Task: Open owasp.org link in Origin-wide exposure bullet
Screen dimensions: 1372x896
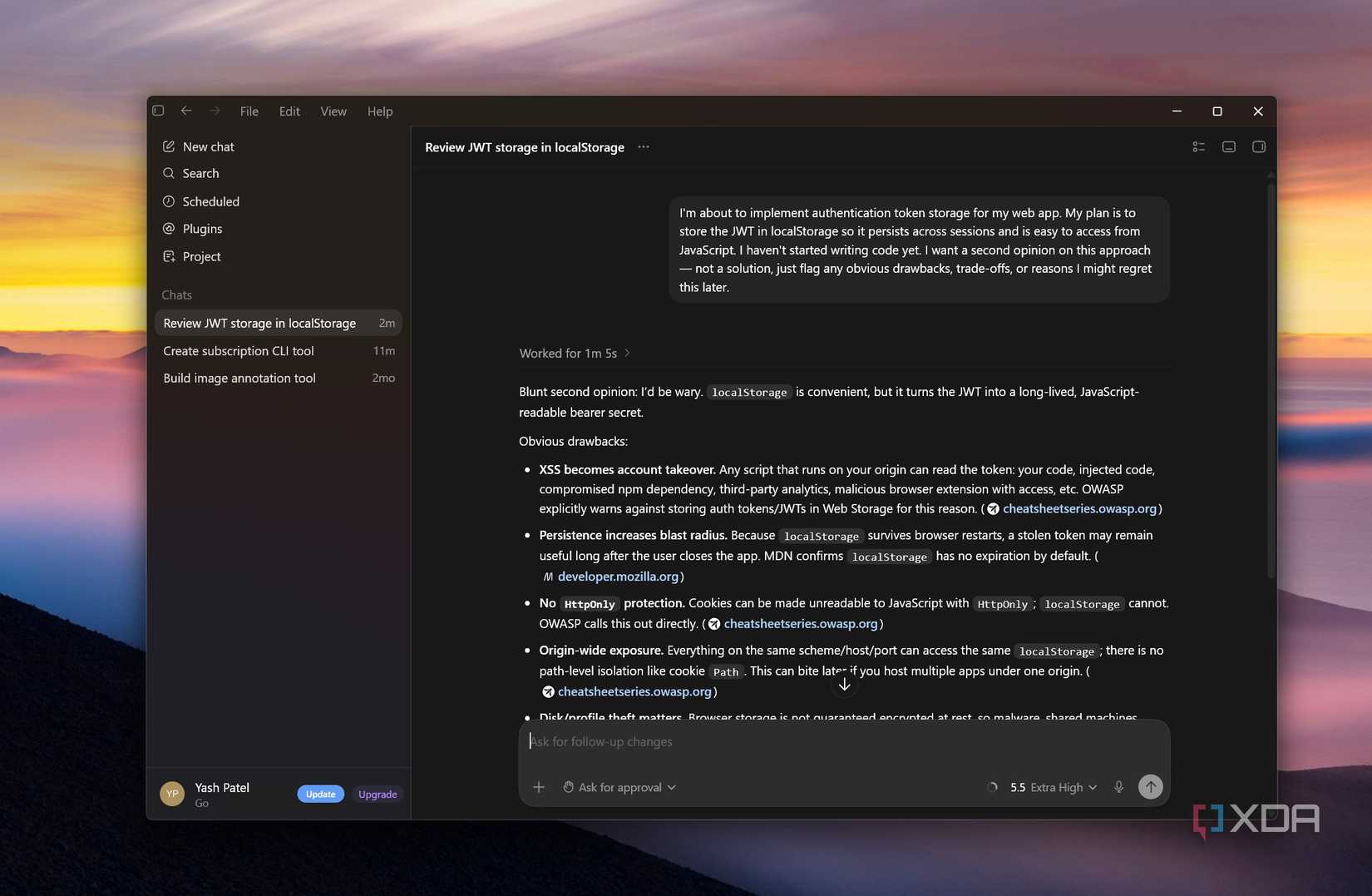Action: tap(634, 691)
